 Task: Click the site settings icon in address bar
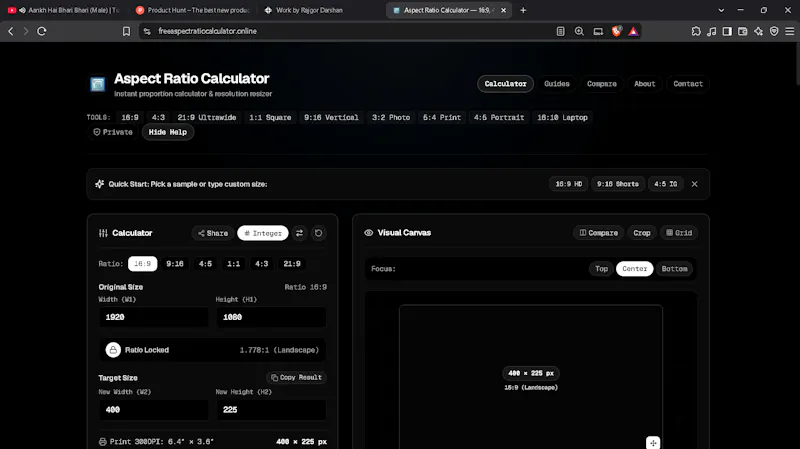pyautogui.click(x=147, y=31)
